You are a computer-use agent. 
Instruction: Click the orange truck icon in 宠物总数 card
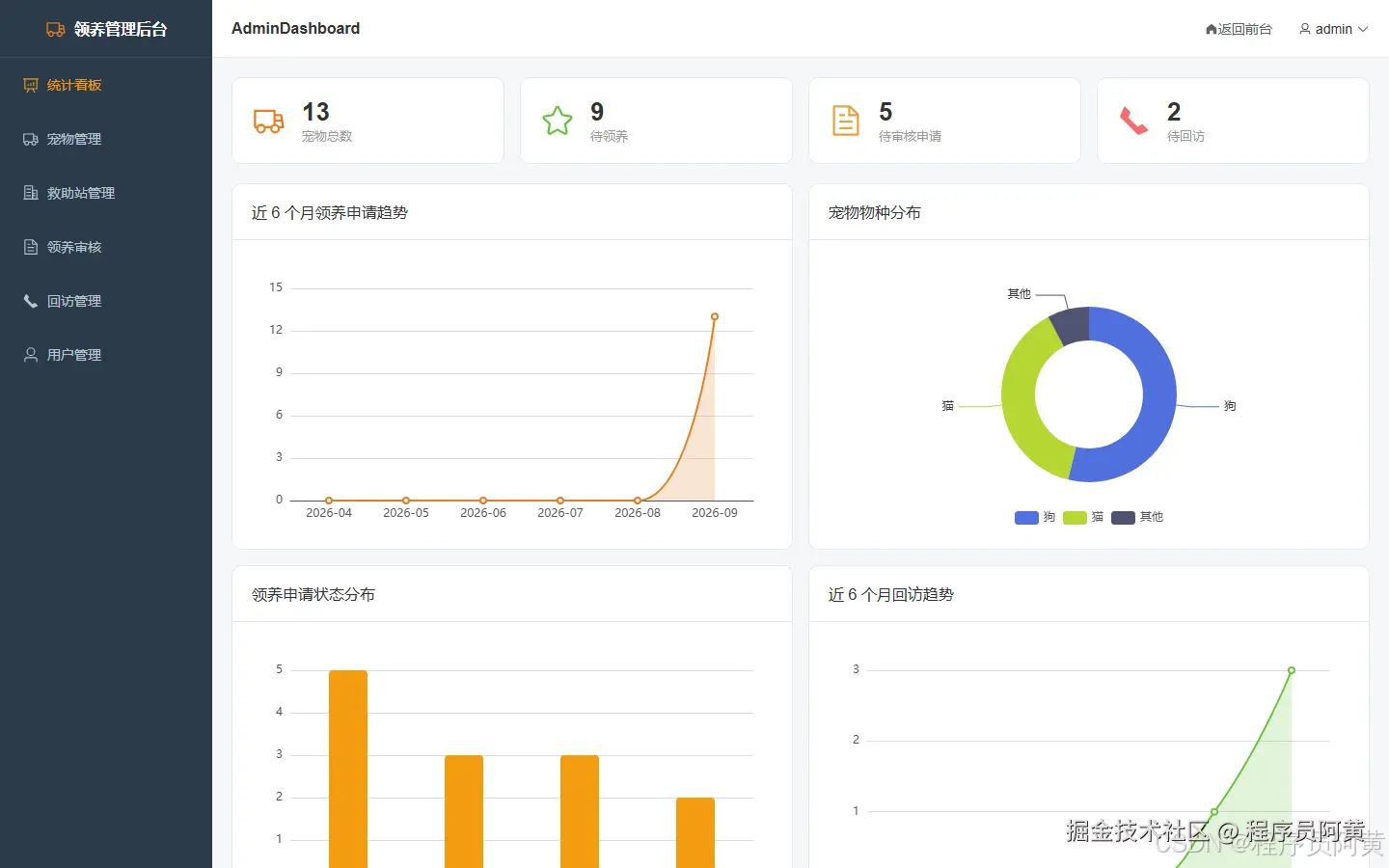pyautogui.click(x=269, y=121)
